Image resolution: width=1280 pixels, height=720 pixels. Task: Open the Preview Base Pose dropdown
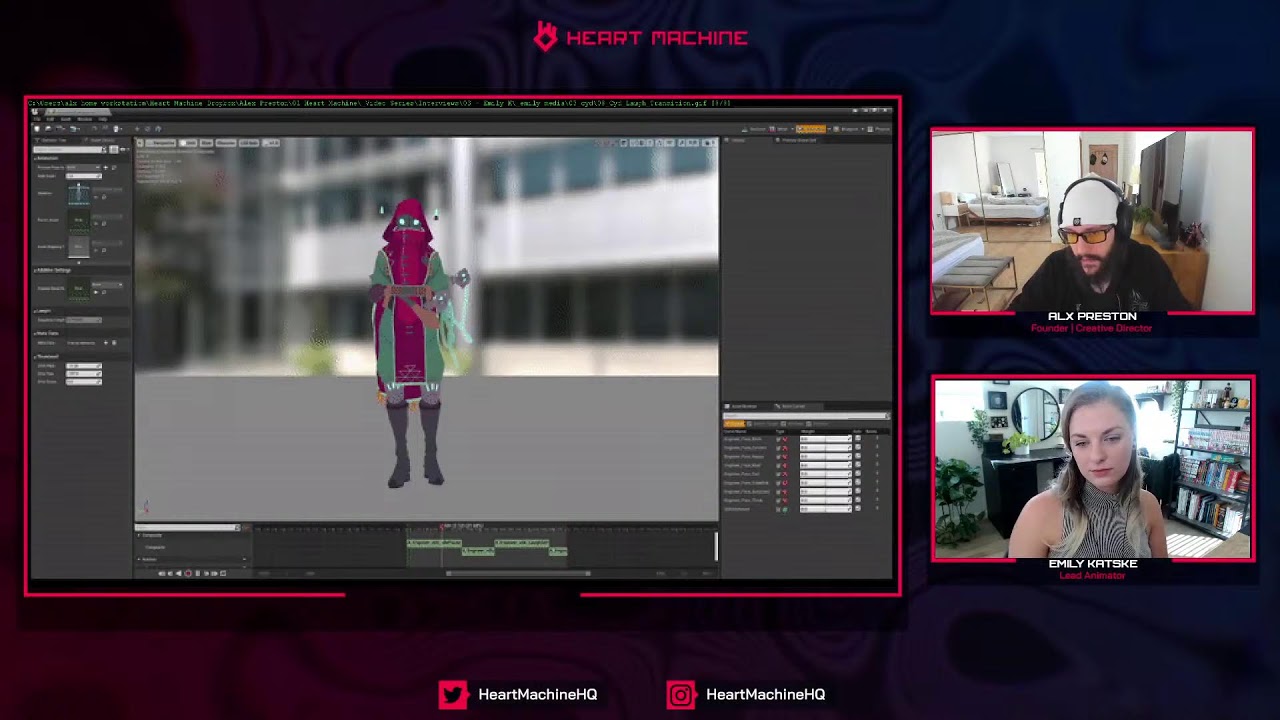107,285
